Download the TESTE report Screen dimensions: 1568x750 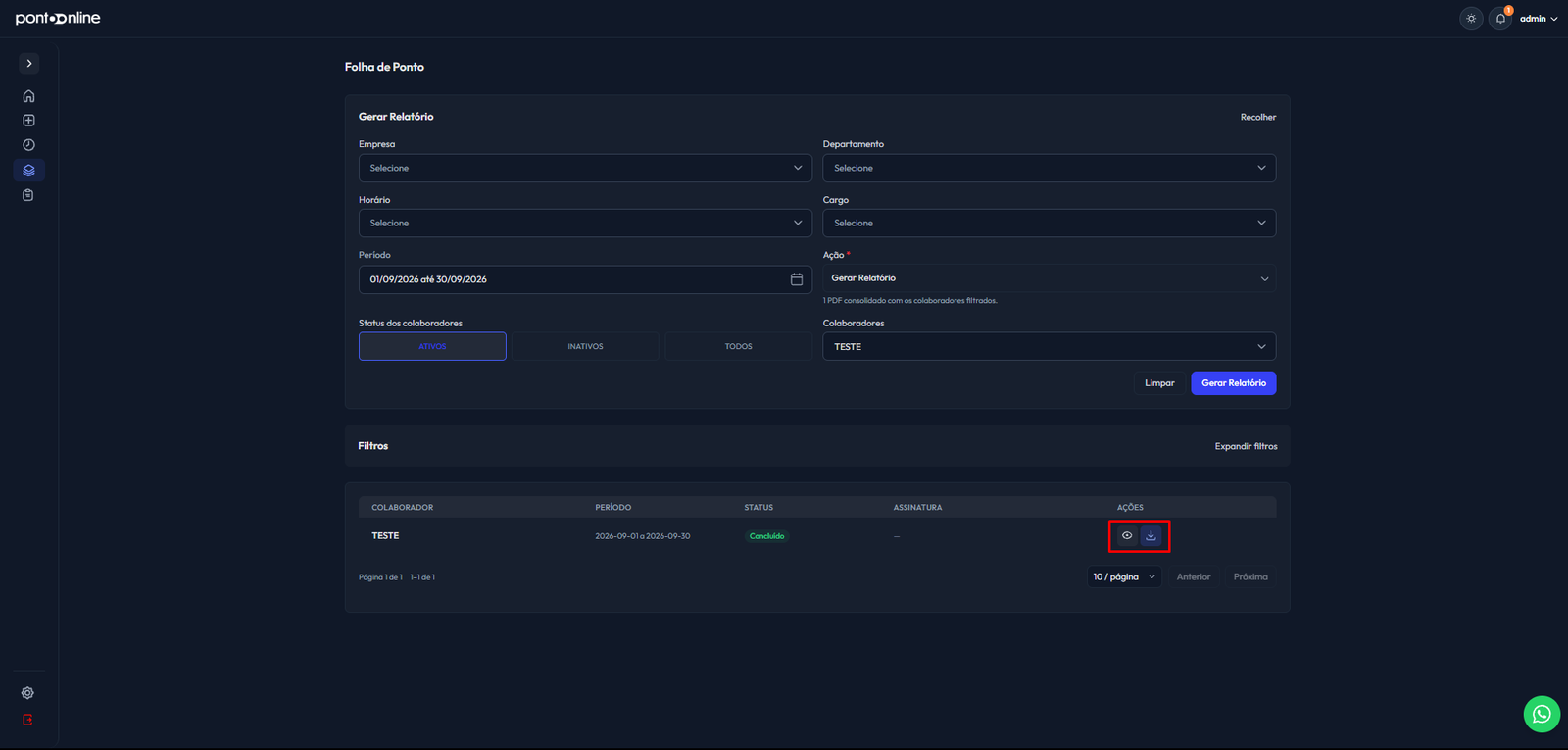point(1151,536)
